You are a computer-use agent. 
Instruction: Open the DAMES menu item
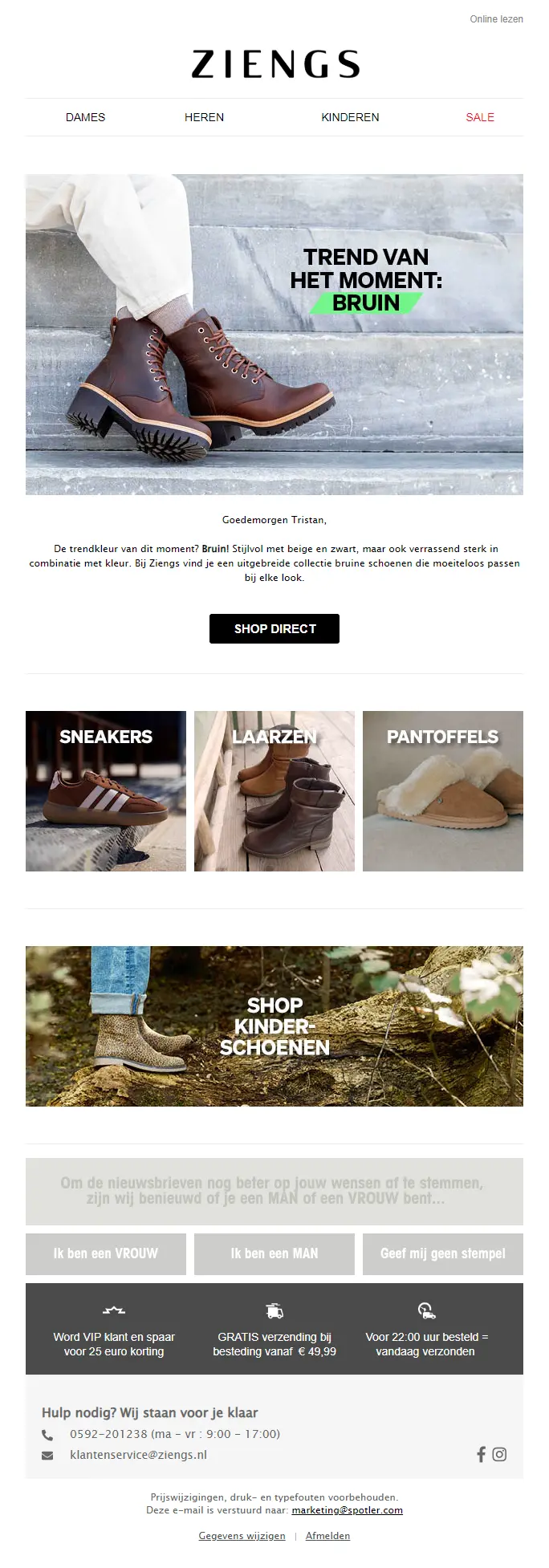coord(85,117)
